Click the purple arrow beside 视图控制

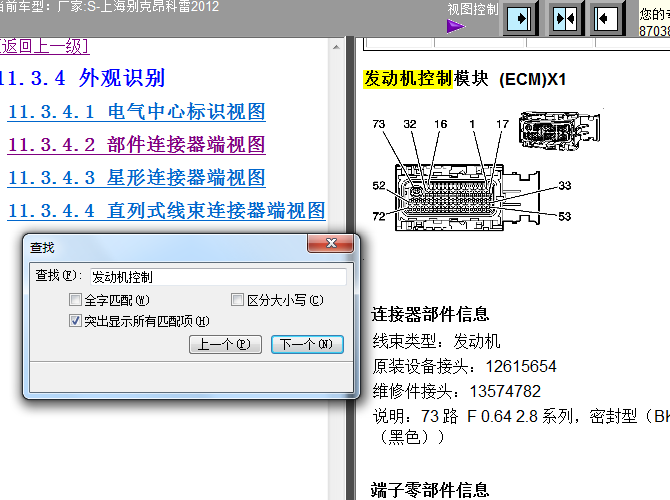click(x=455, y=26)
